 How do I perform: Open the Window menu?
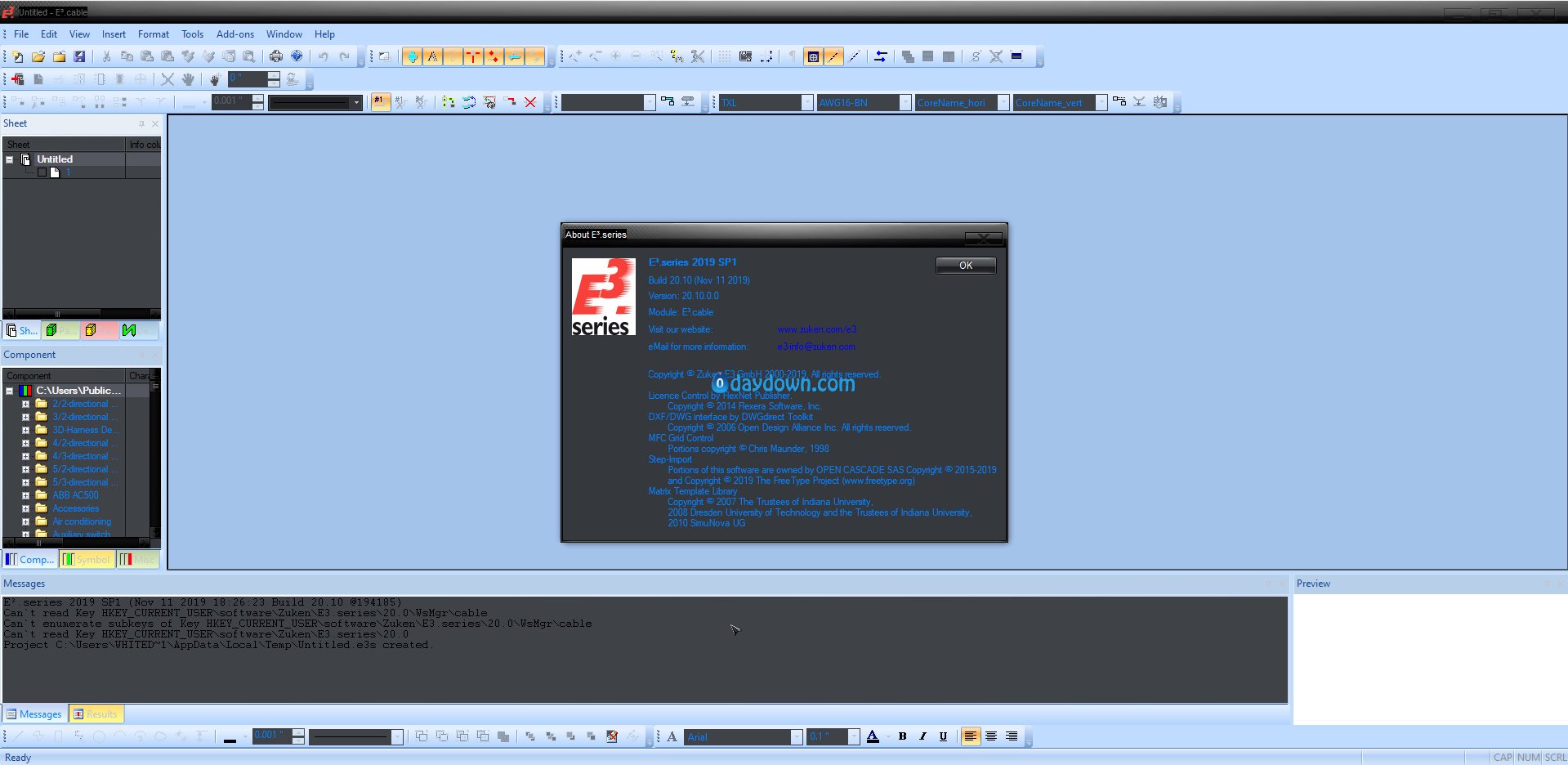(284, 34)
